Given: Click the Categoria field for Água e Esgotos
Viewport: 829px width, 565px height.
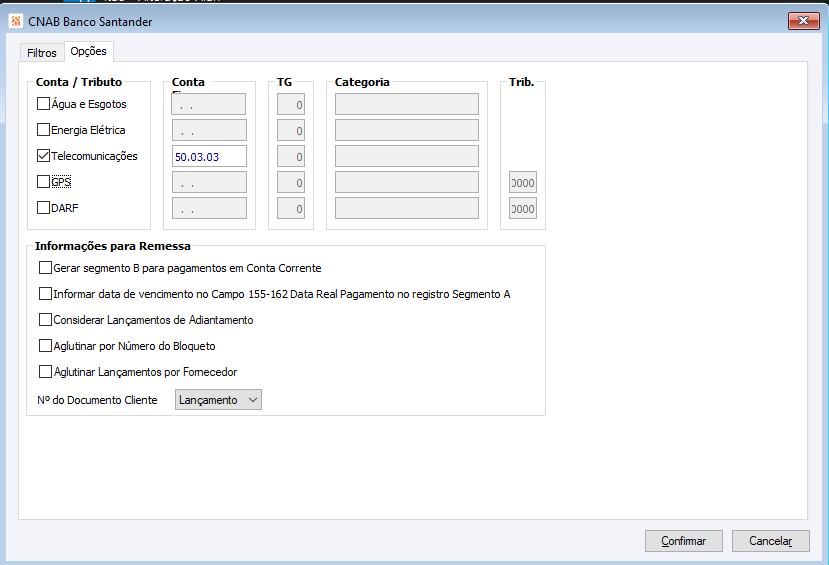Looking at the screenshot, I should pyautogui.click(x=407, y=104).
